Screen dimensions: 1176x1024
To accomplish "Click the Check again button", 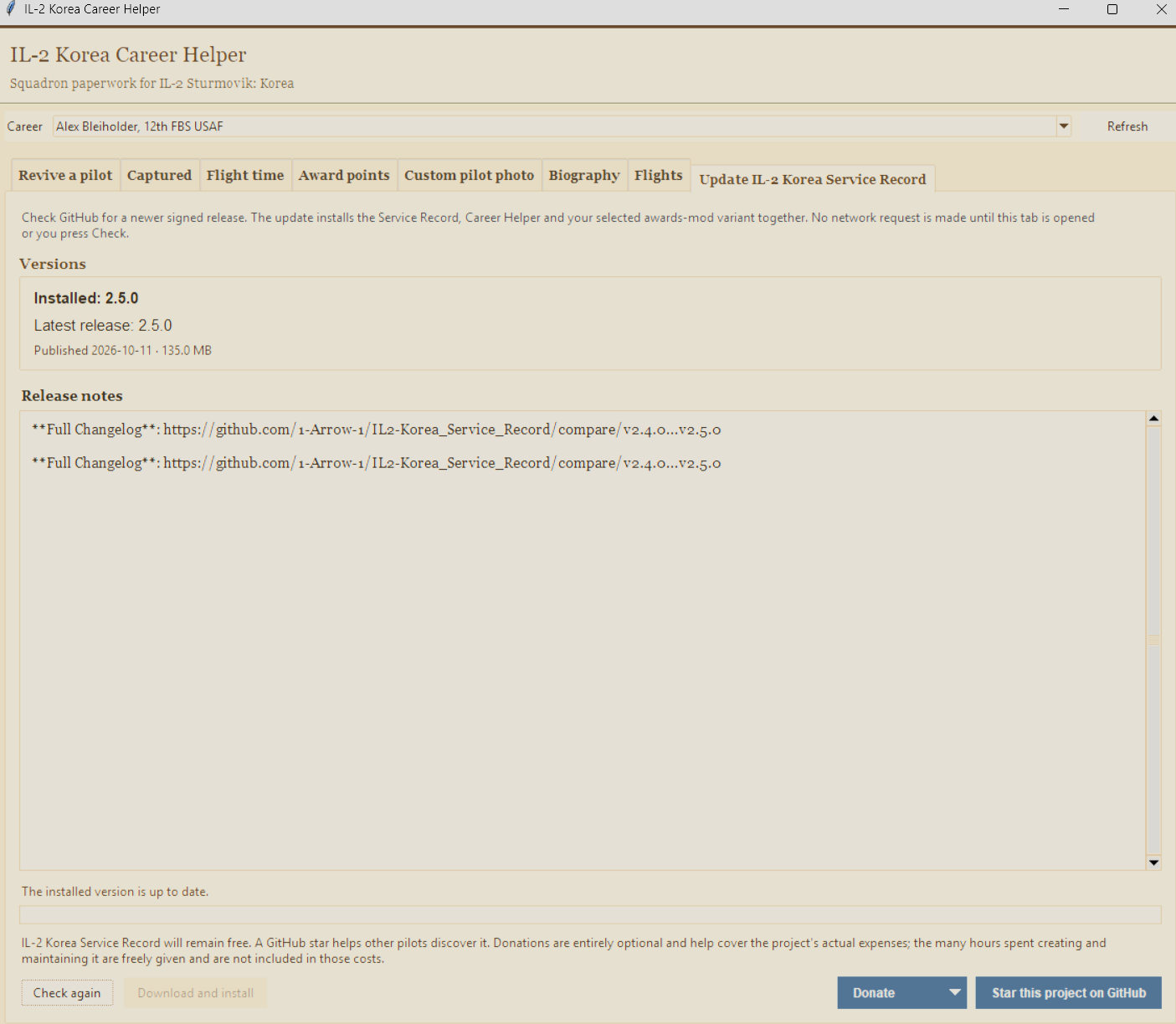I will (x=67, y=993).
